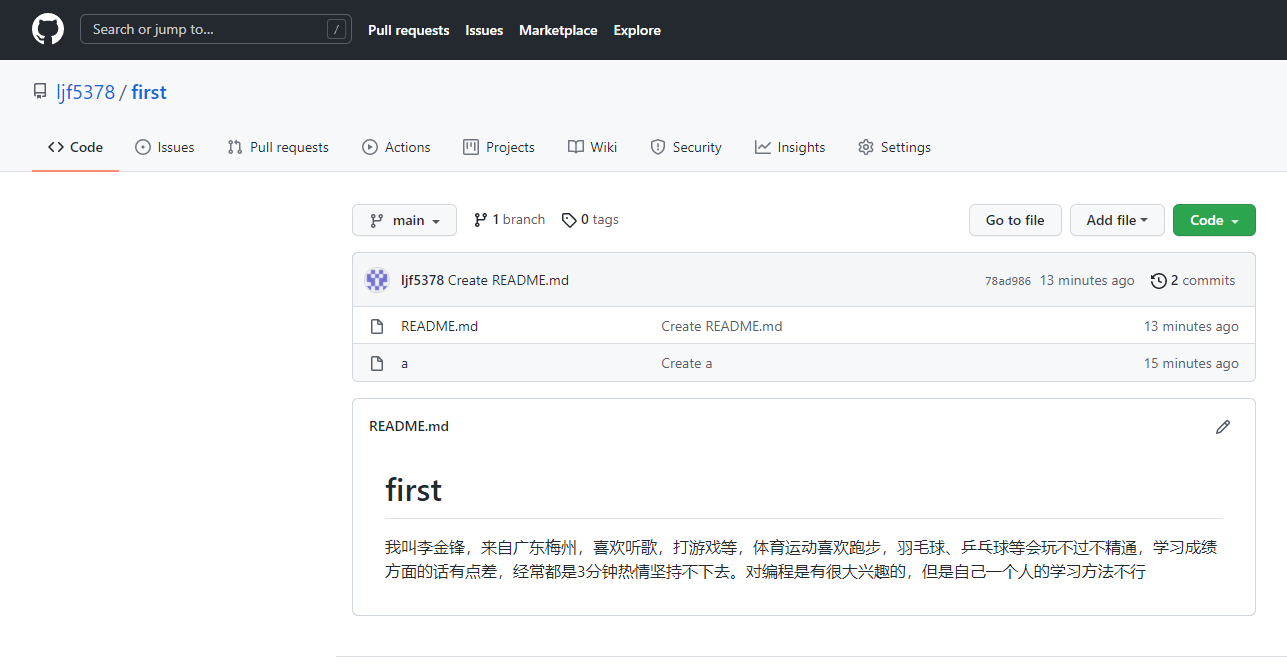This screenshot has width=1287, height=672.
Task: Click the repository book icon beside ljf5378
Action: [x=40, y=92]
